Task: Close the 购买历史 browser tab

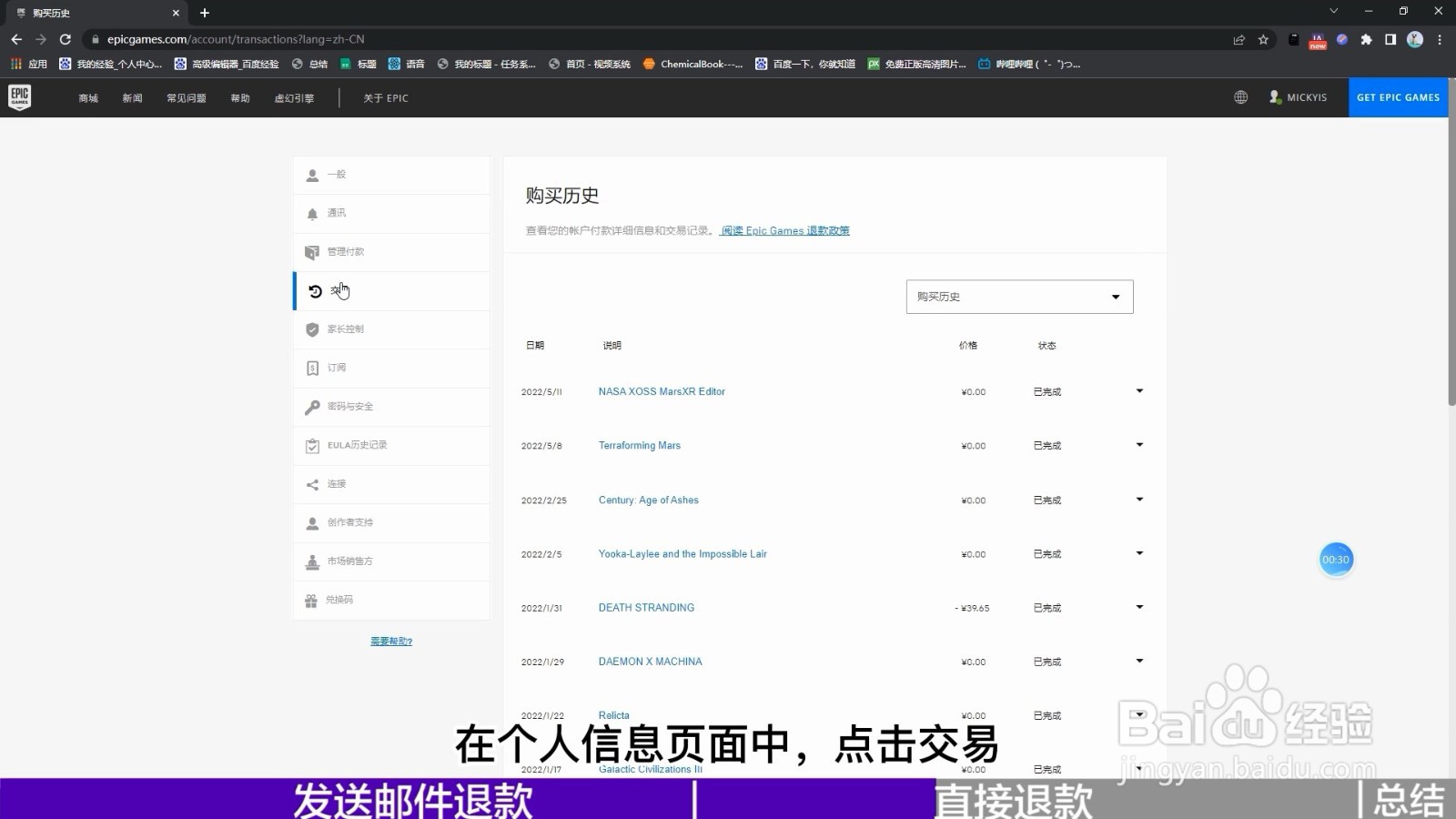Action: pyautogui.click(x=176, y=13)
